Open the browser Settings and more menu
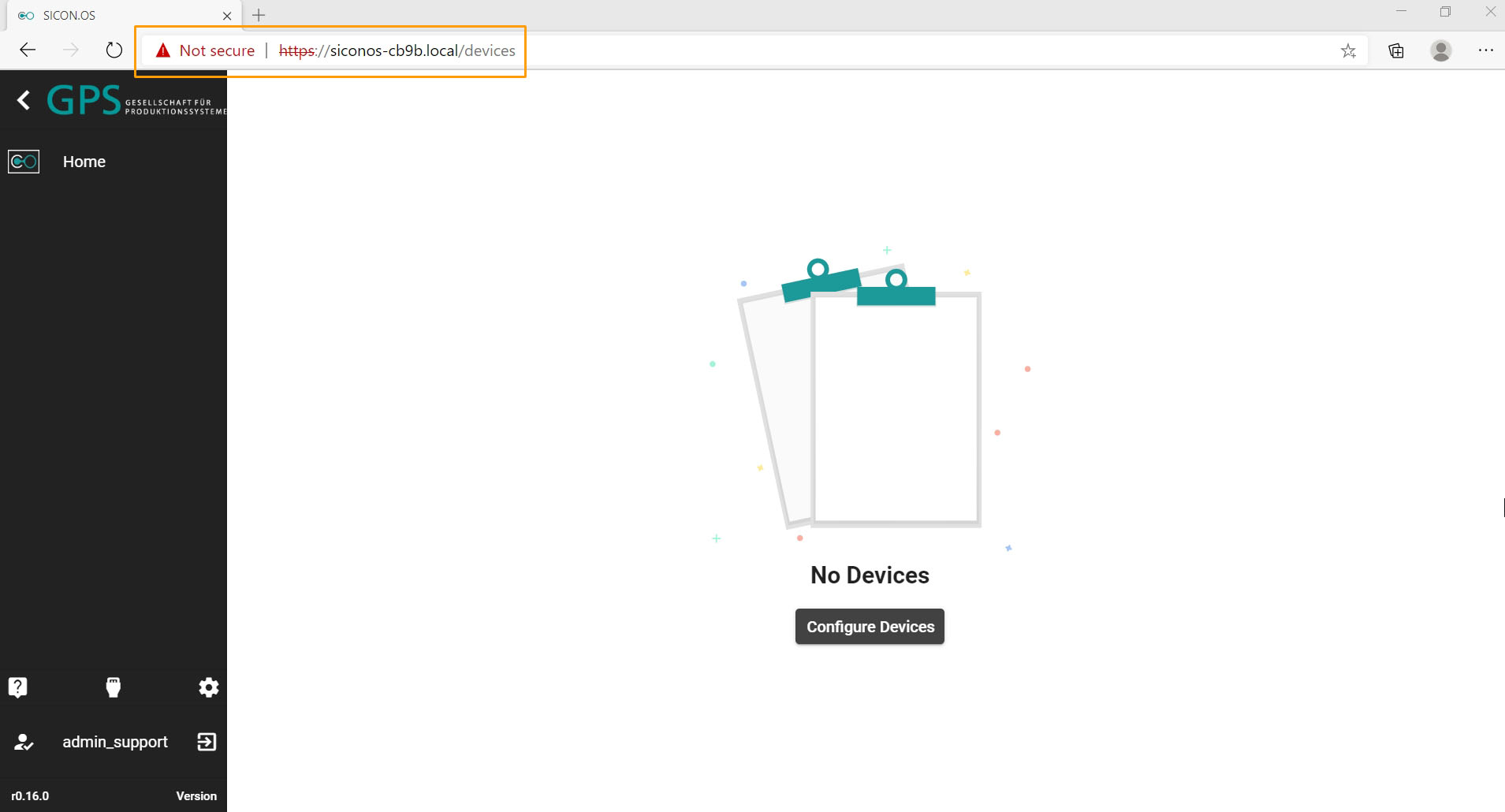 click(1485, 50)
